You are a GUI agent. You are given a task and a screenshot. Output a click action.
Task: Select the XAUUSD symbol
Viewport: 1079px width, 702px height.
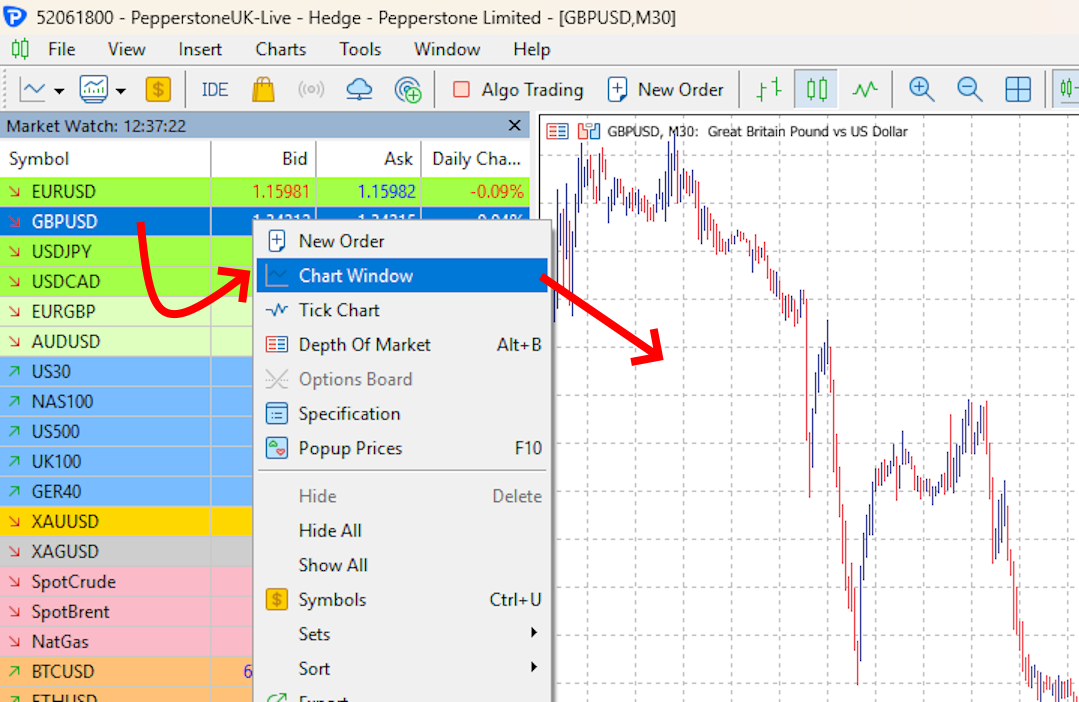point(65,522)
